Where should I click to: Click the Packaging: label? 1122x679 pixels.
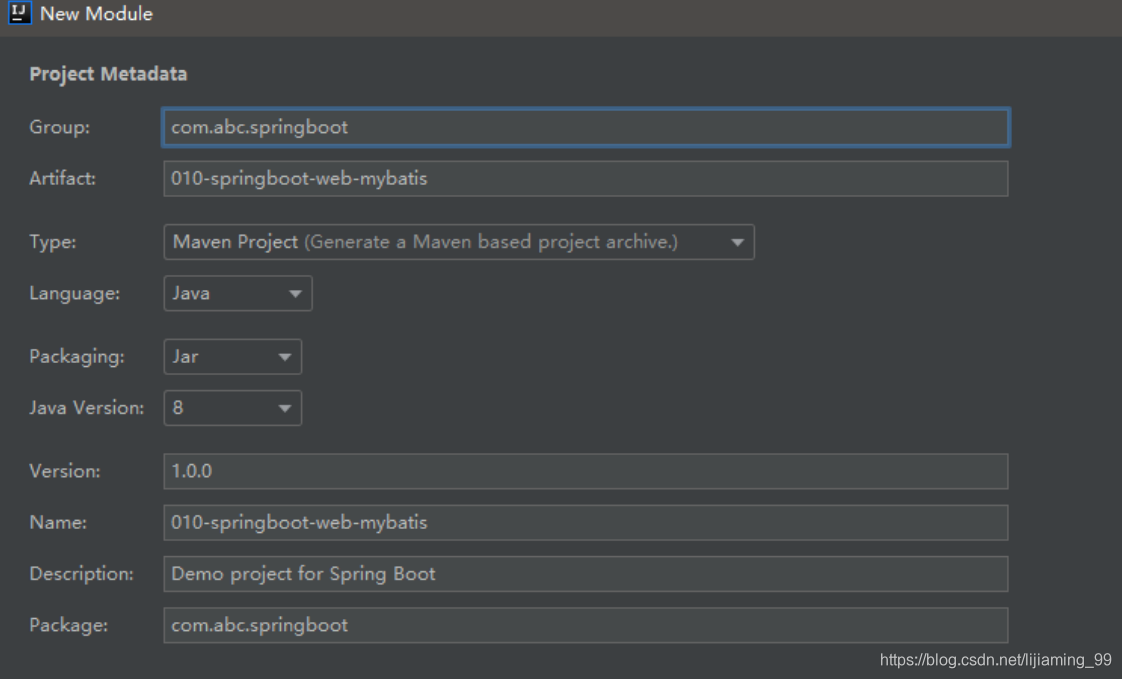[x=77, y=356]
